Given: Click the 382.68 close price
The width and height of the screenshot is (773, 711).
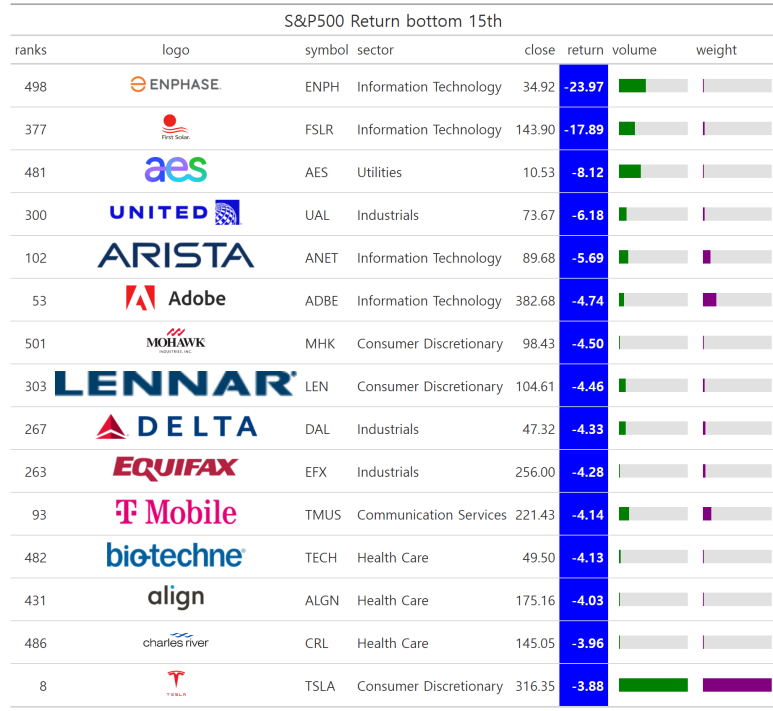Looking at the screenshot, I should coord(535,301).
